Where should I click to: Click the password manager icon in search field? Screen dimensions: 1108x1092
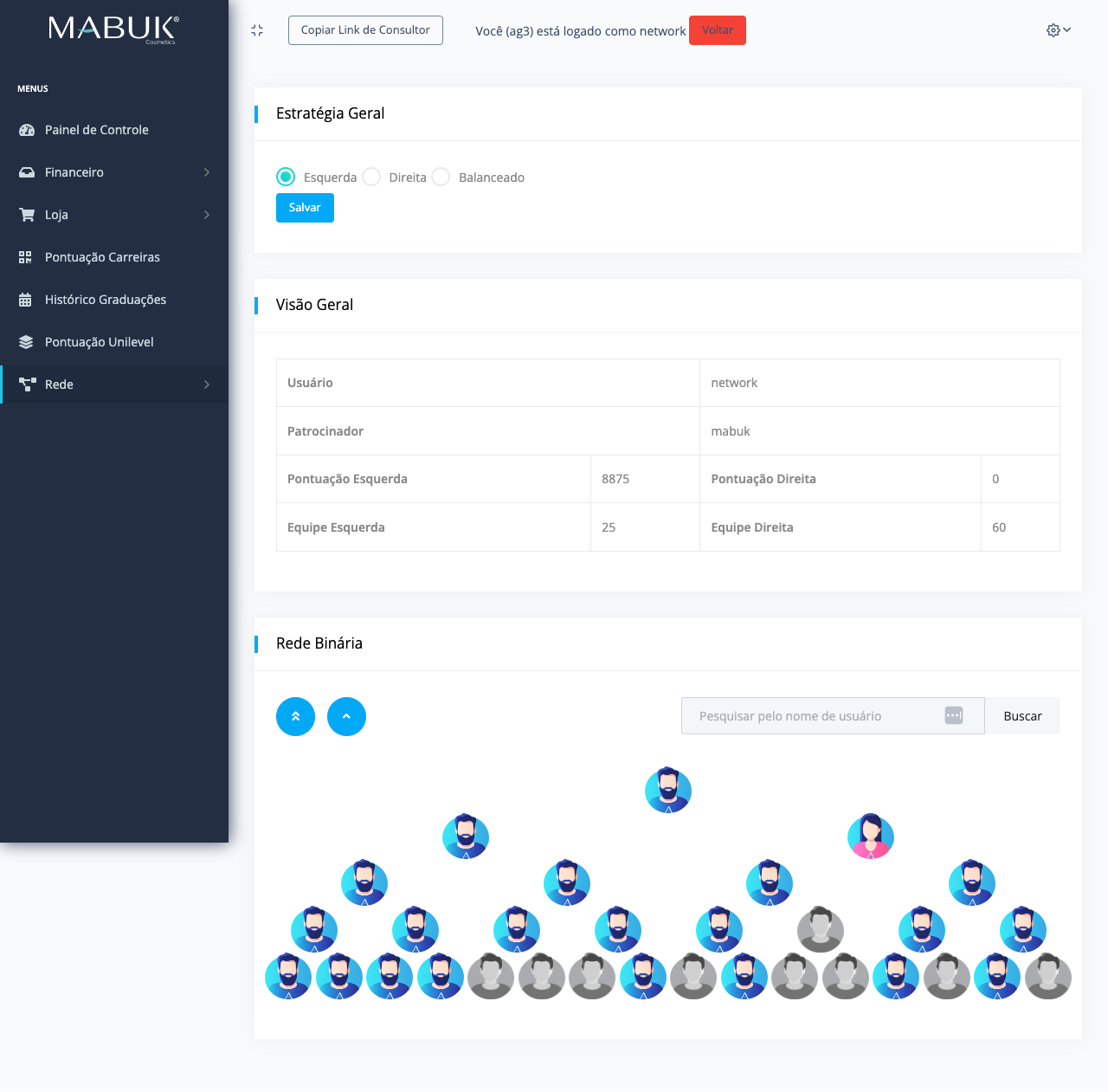[x=953, y=716]
